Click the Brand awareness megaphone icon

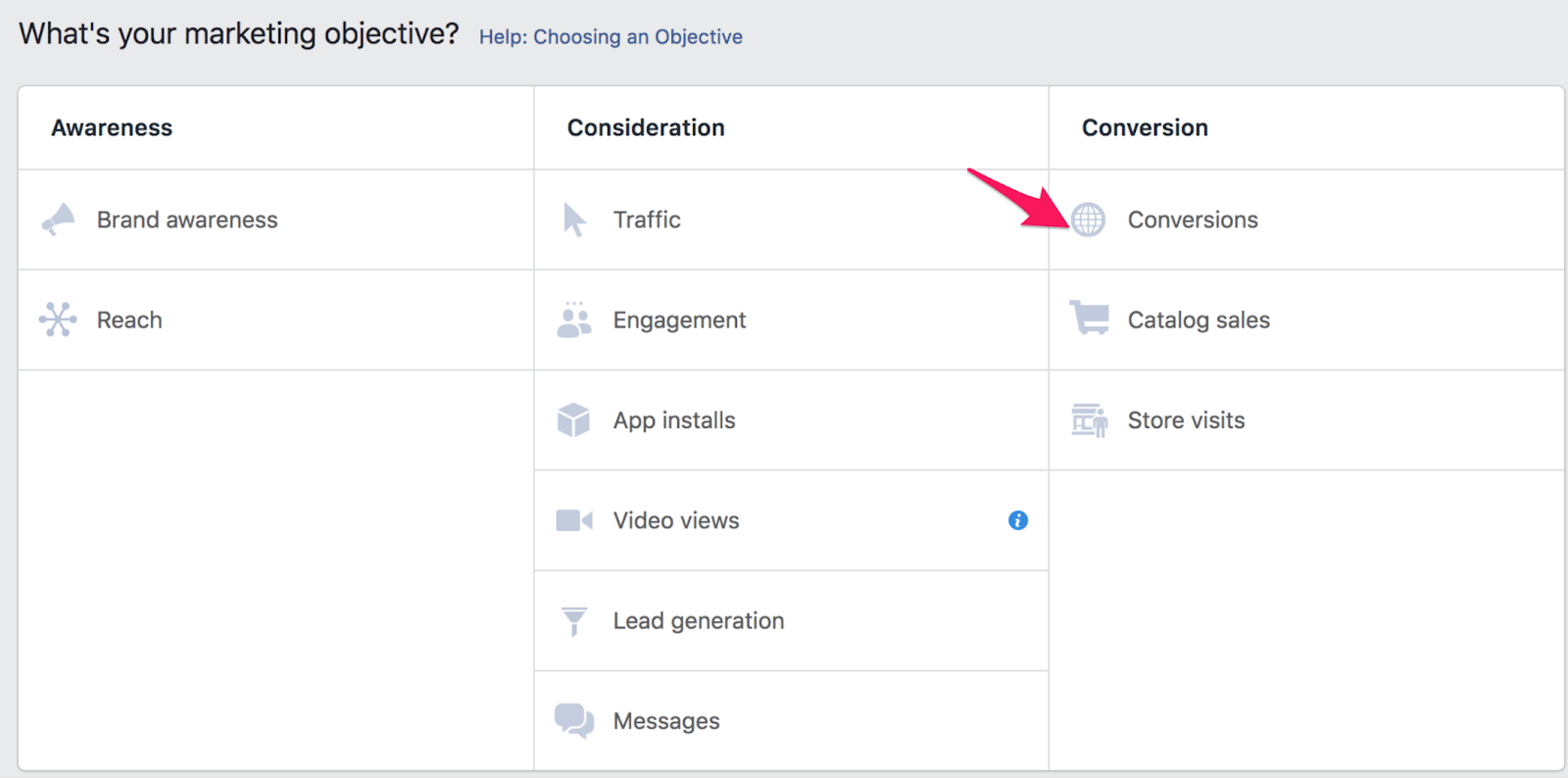tap(58, 219)
